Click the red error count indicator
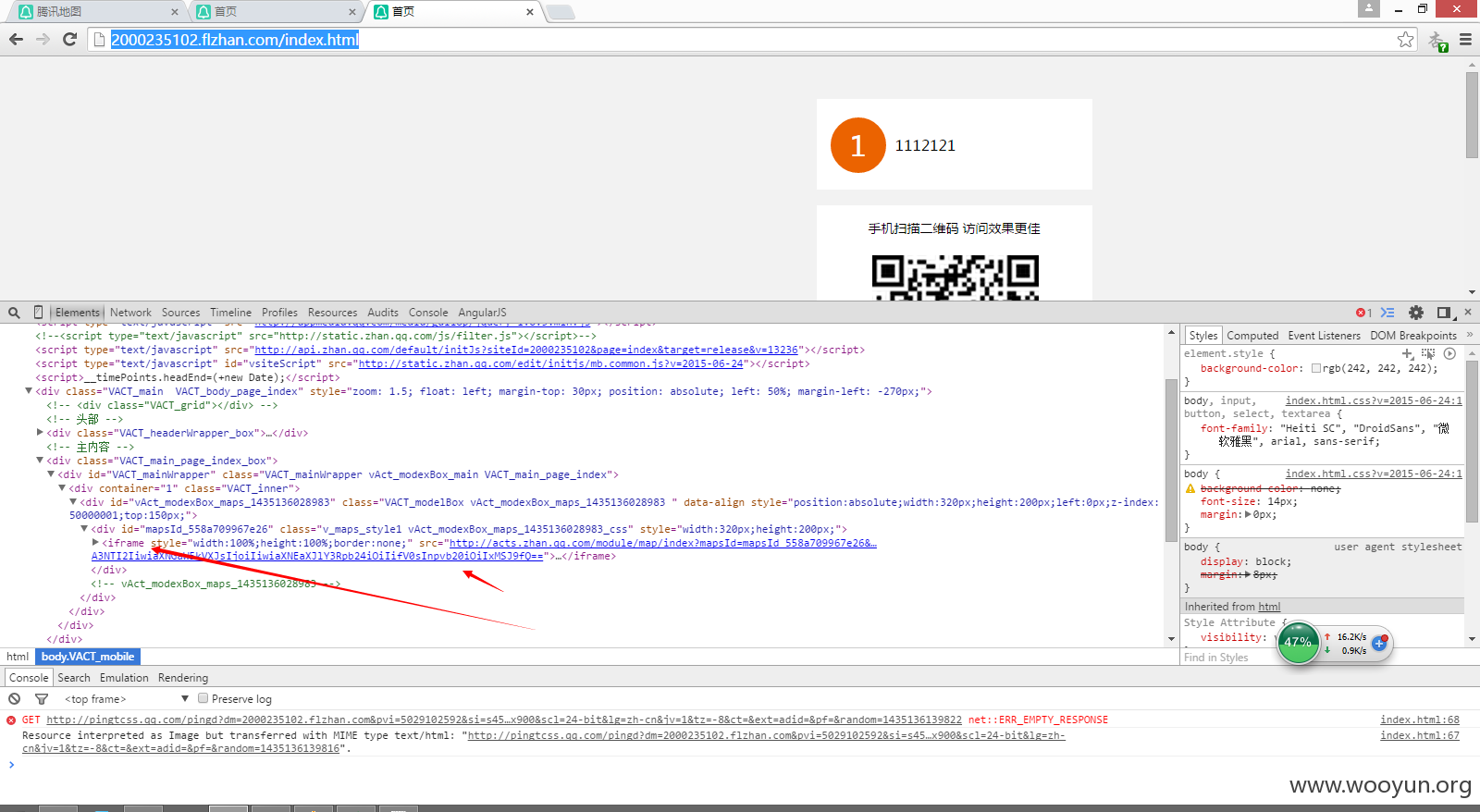Viewport: 1480px width, 812px height. pyautogui.click(x=1363, y=313)
